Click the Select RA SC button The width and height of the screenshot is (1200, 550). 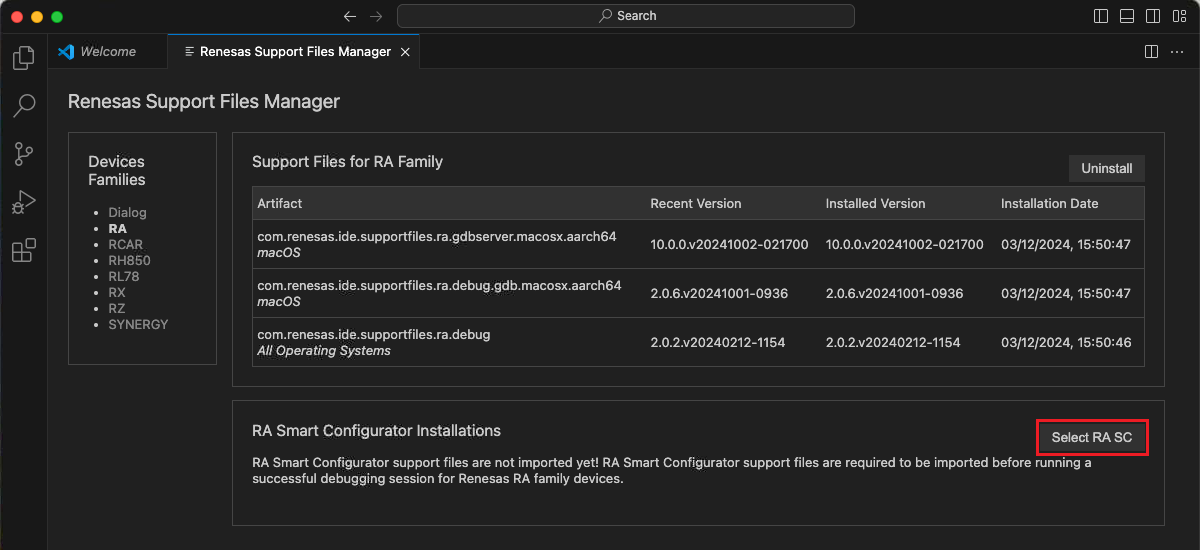coord(1092,437)
